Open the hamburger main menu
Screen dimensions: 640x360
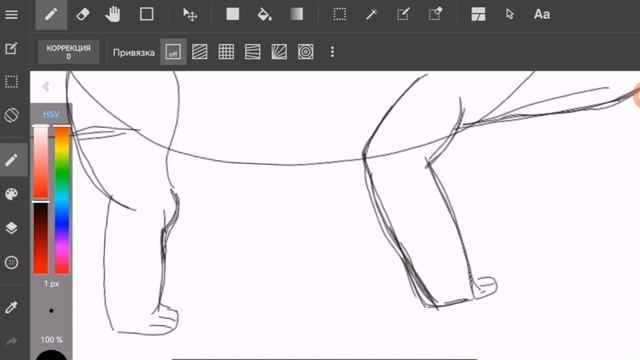point(11,15)
